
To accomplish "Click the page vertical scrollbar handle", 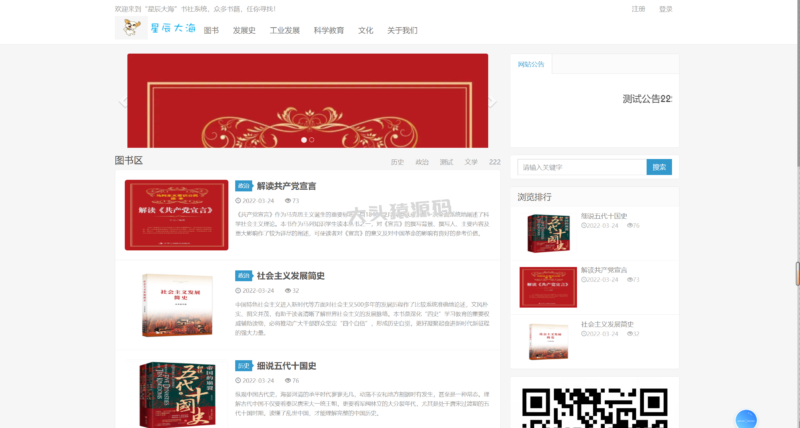I will click(x=796, y=272).
